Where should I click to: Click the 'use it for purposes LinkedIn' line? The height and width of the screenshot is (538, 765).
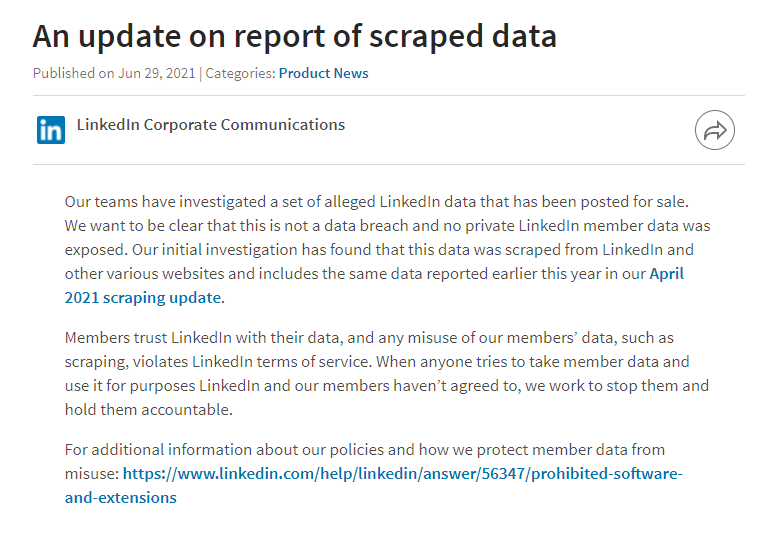[x=387, y=385]
